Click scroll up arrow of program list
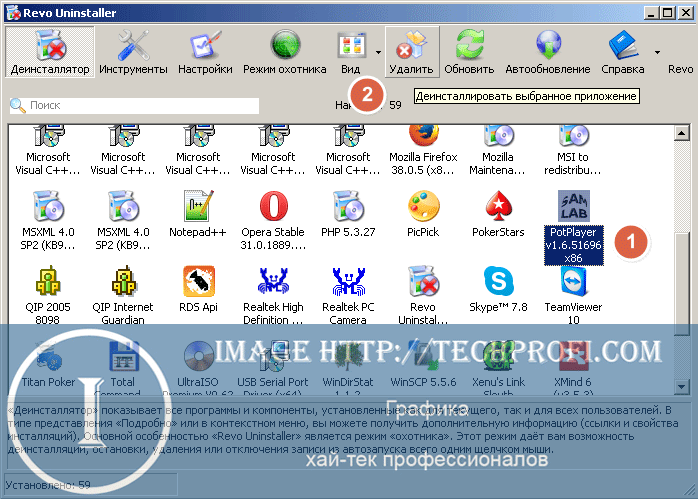 (x=682, y=133)
